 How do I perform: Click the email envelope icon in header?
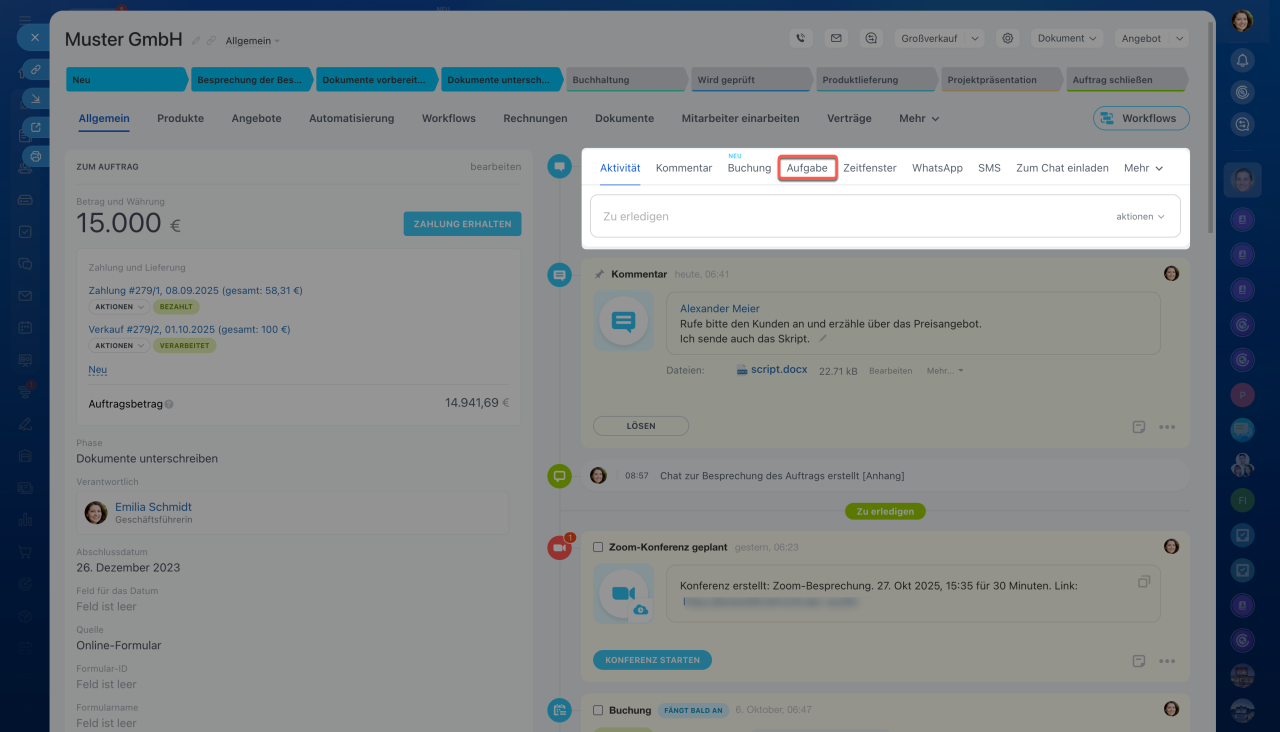click(836, 38)
